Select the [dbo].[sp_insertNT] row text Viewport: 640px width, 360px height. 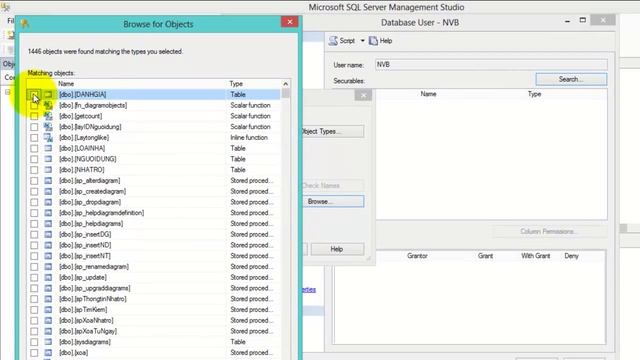(84, 256)
